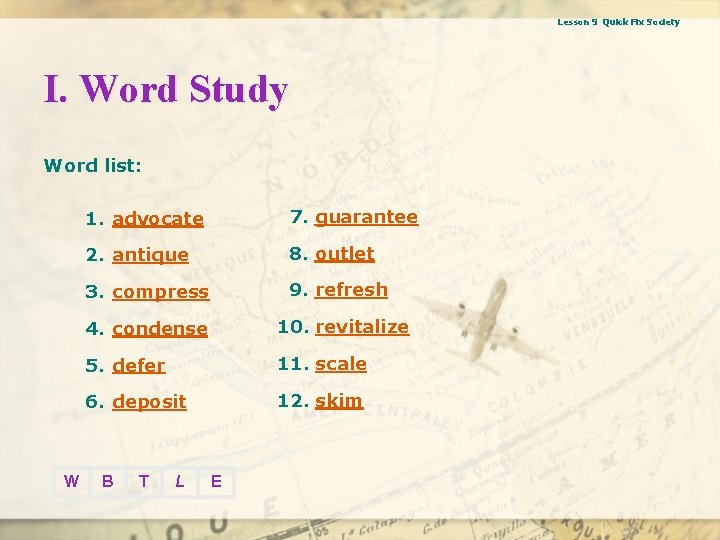Open the "compress" word link
Image resolution: width=720 pixels, height=540 pixels.
click(161, 292)
